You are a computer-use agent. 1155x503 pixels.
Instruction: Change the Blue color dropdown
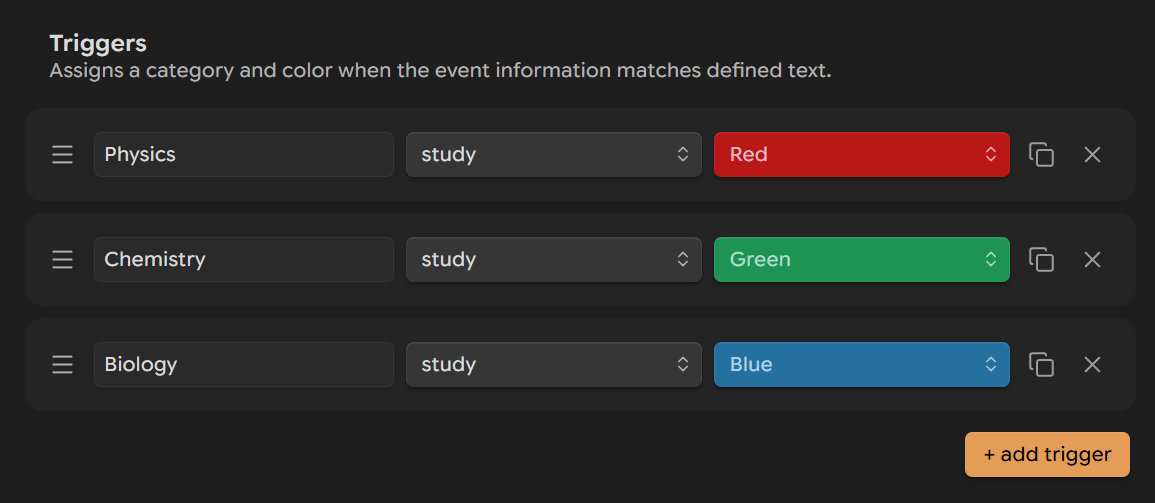point(862,365)
